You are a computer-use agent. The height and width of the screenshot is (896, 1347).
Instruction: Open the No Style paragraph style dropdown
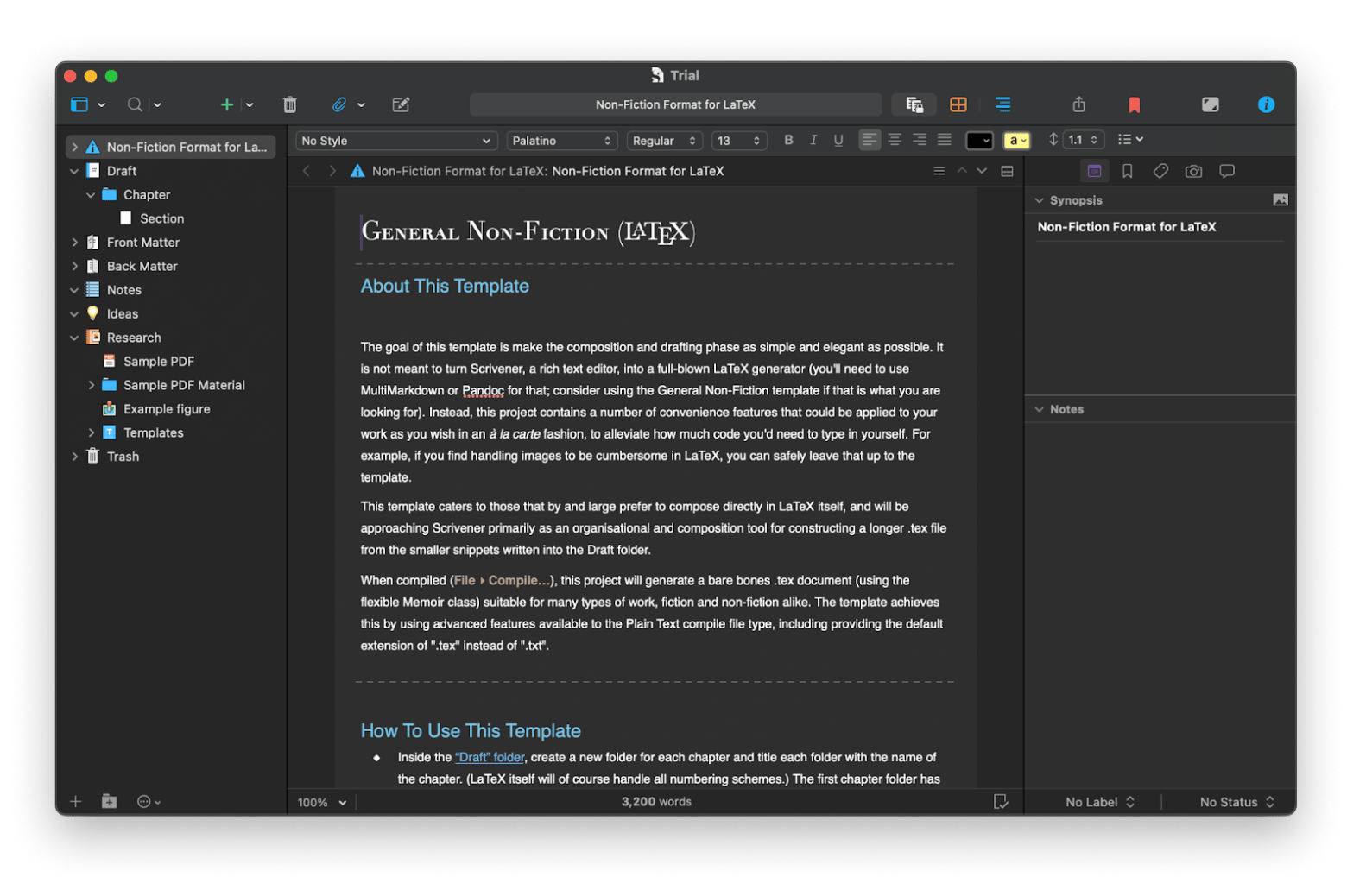pyautogui.click(x=395, y=141)
